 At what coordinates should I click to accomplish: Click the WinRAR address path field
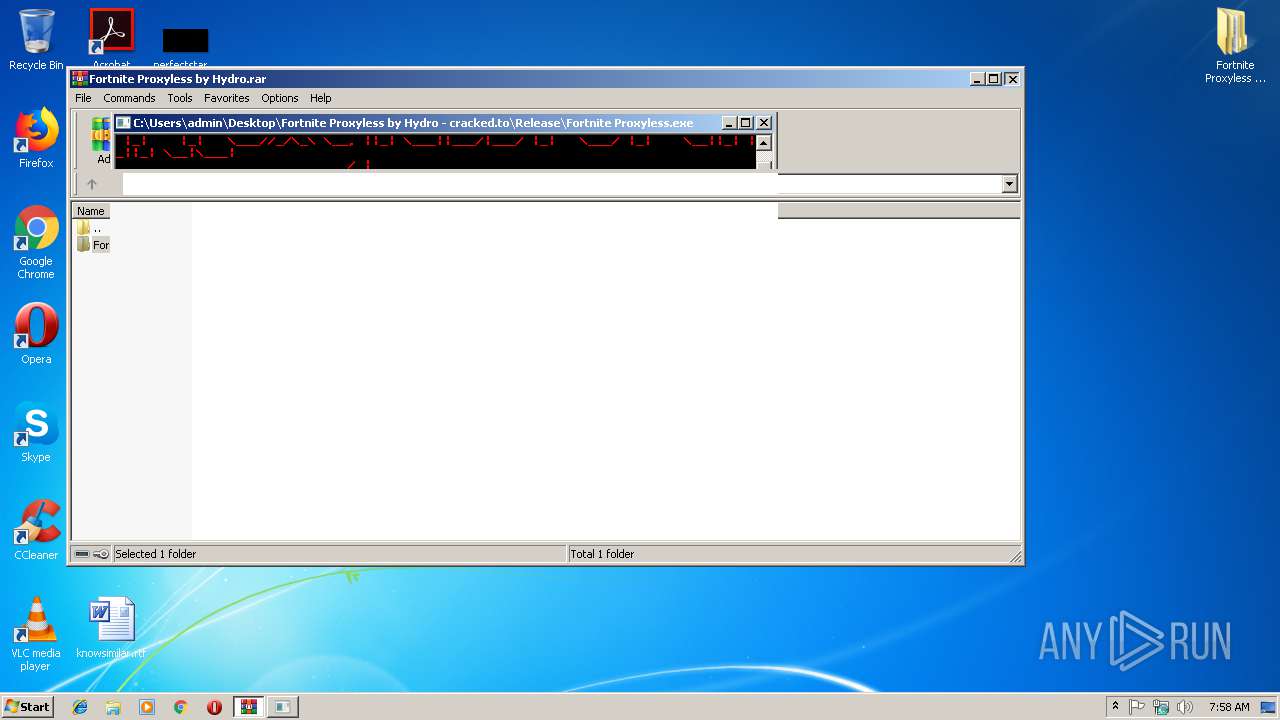point(561,184)
